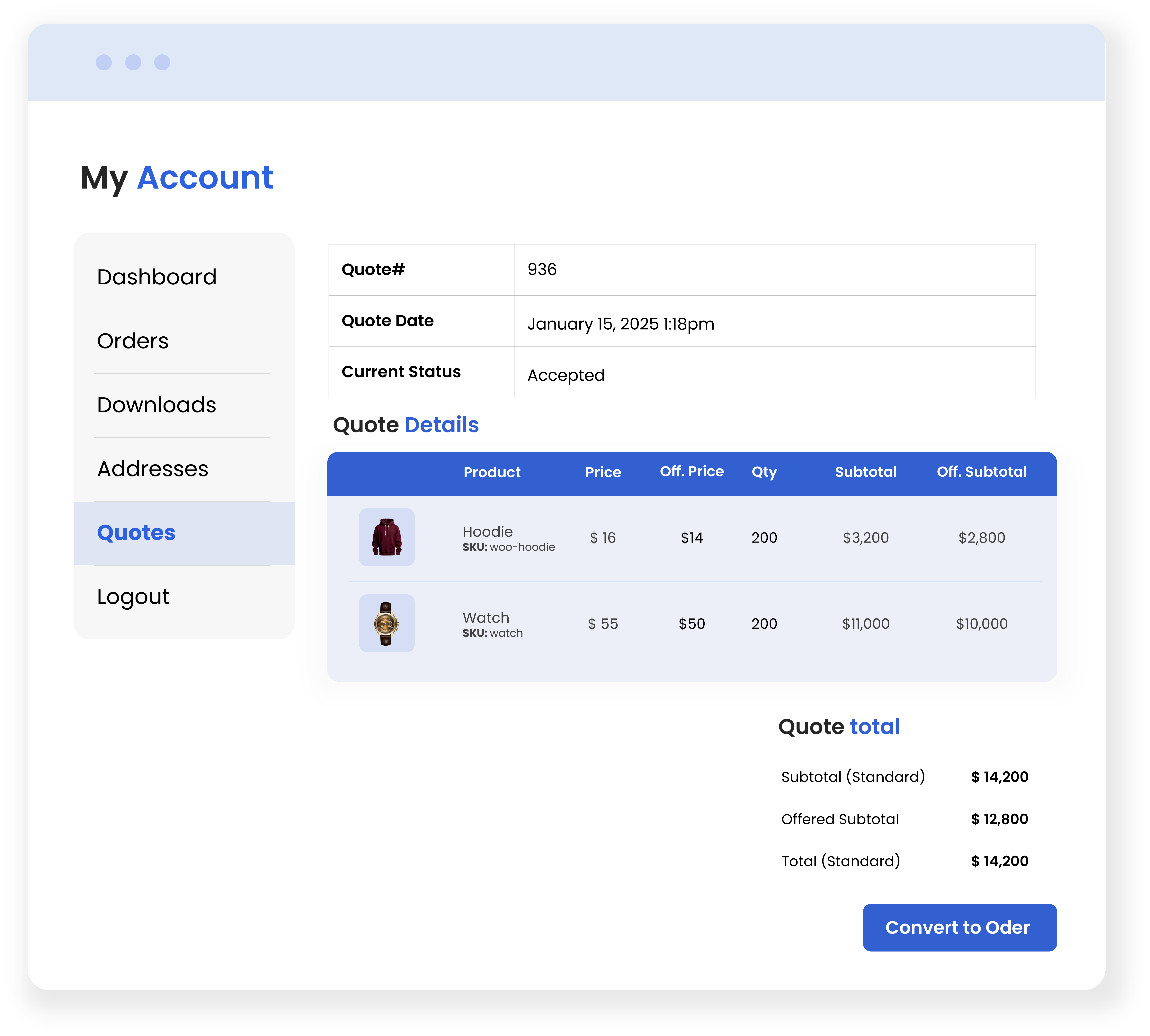Screen dimensions: 1150x1036
Task: Click the Qty column header
Action: (764, 472)
